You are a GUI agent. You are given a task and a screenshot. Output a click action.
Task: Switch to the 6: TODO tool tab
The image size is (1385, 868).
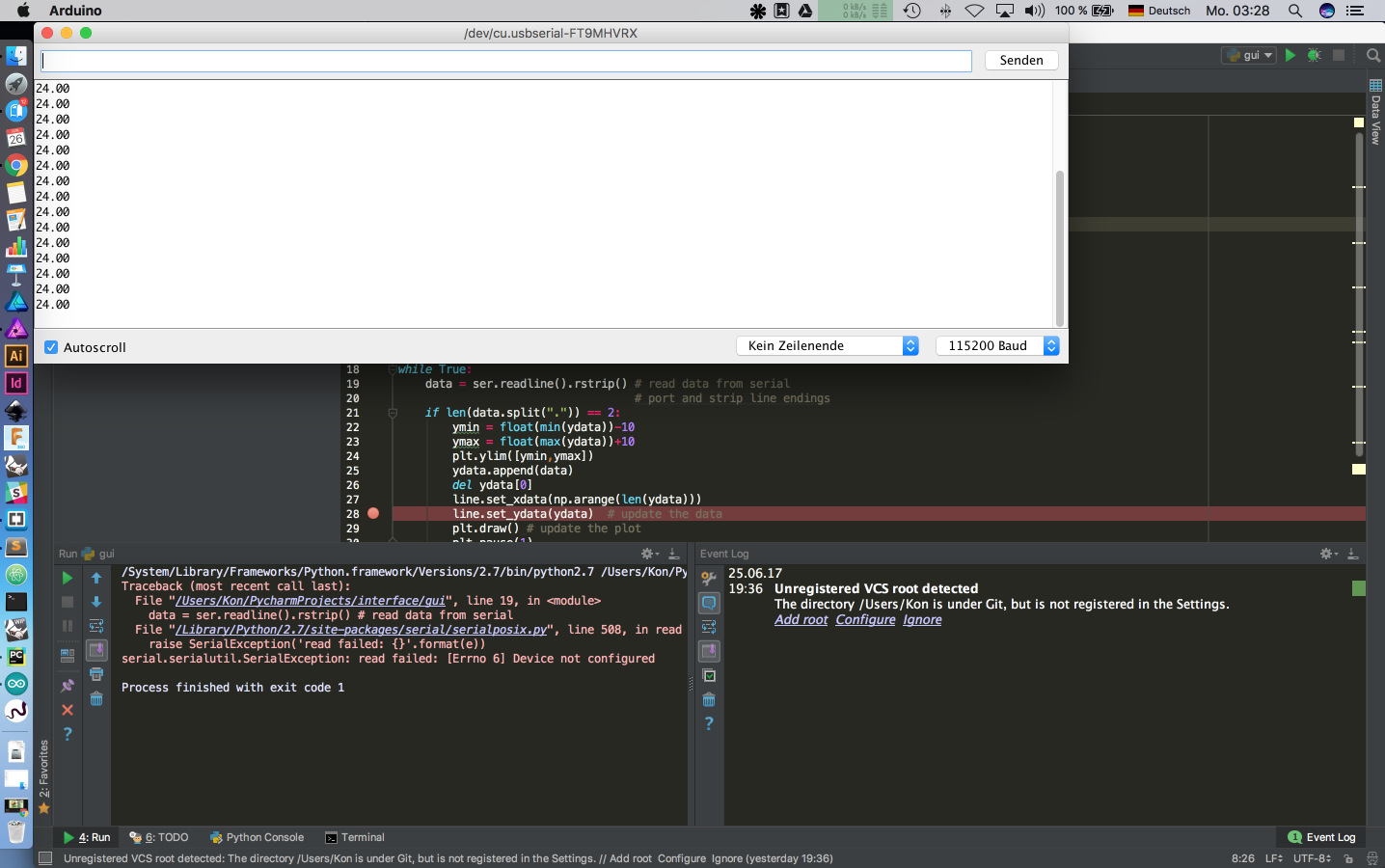tap(159, 837)
